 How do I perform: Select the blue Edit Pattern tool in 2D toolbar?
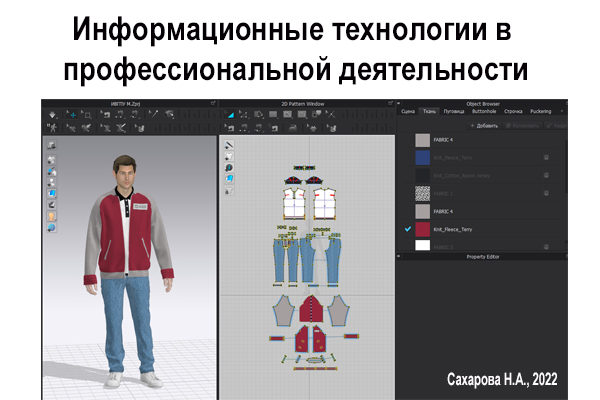(x=229, y=115)
